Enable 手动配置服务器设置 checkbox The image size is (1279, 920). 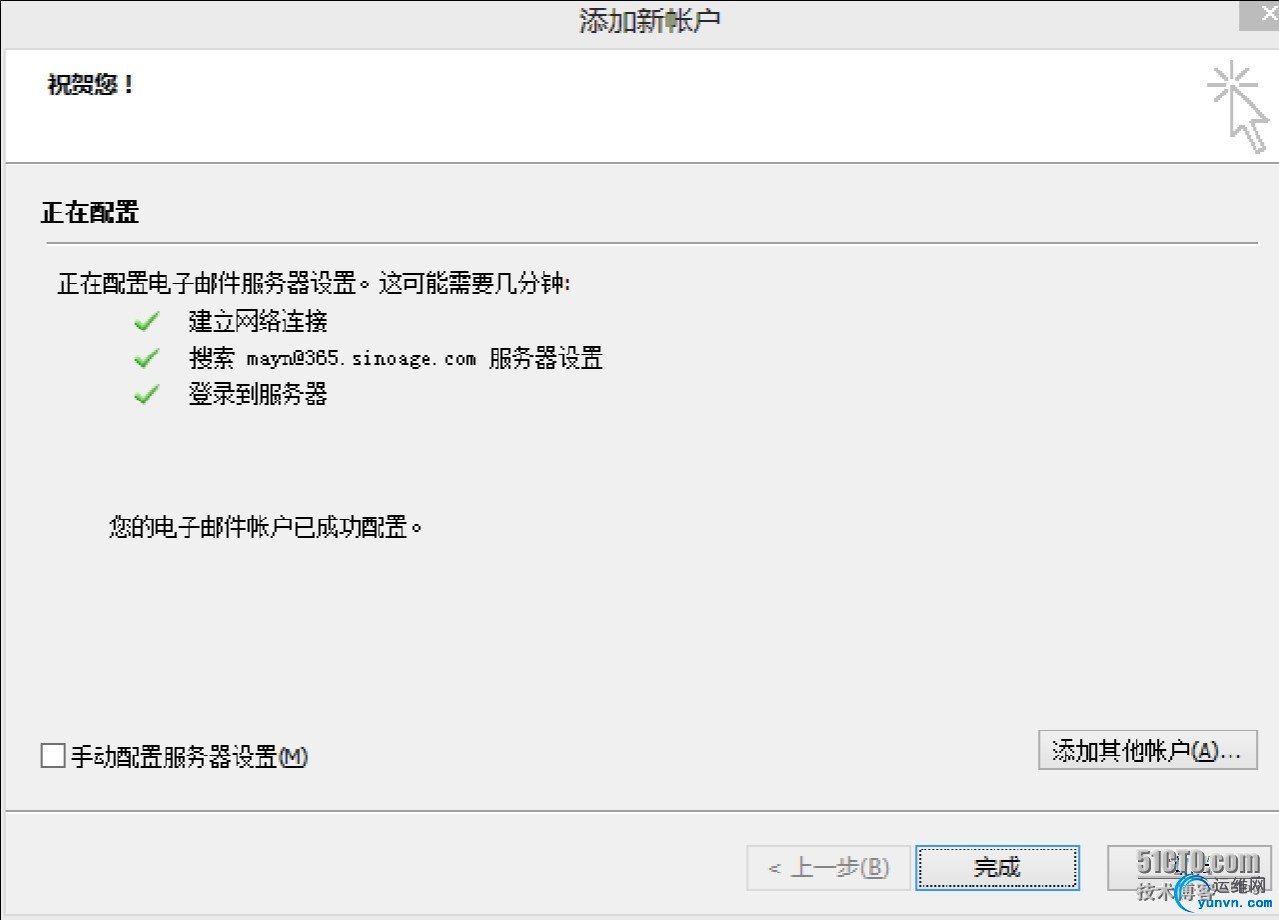click(53, 755)
